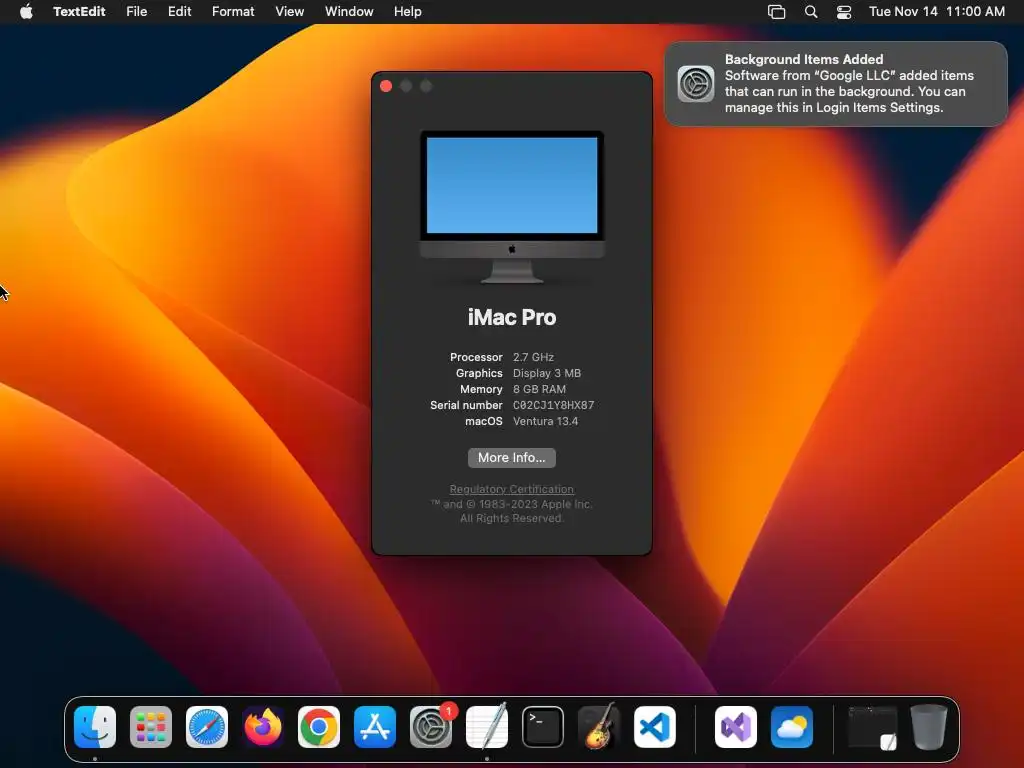The width and height of the screenshot is (1024, 768).
Task: Click the Ventura 13.4 macOS version
Action: [545, 421]
